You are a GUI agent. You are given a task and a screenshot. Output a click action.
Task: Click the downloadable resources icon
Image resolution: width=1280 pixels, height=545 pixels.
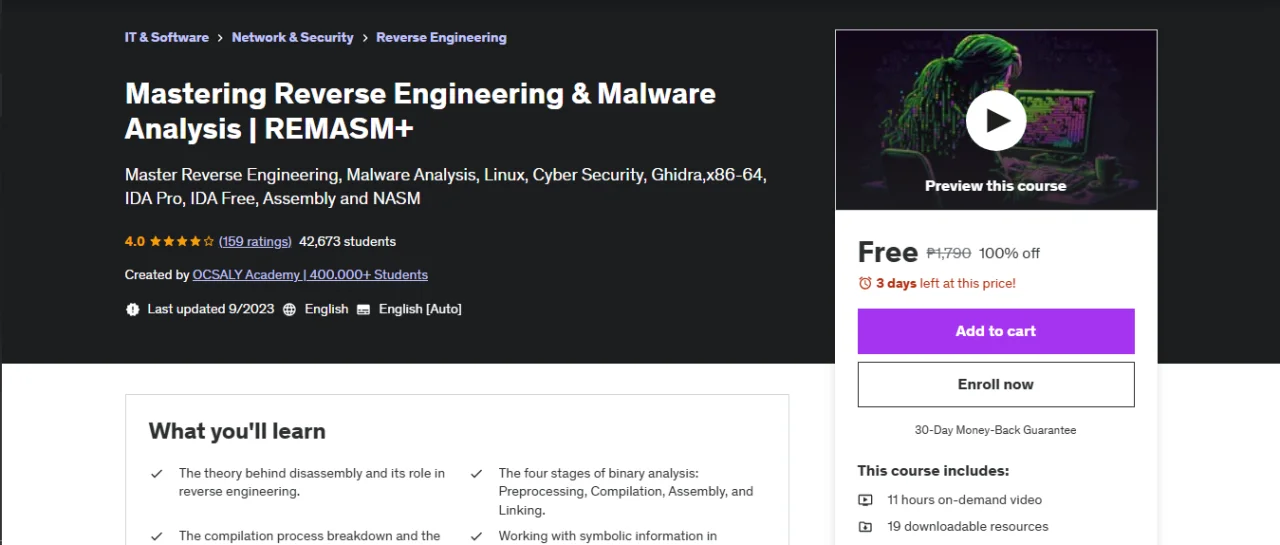pyautogui.click(x=865, y=526)
